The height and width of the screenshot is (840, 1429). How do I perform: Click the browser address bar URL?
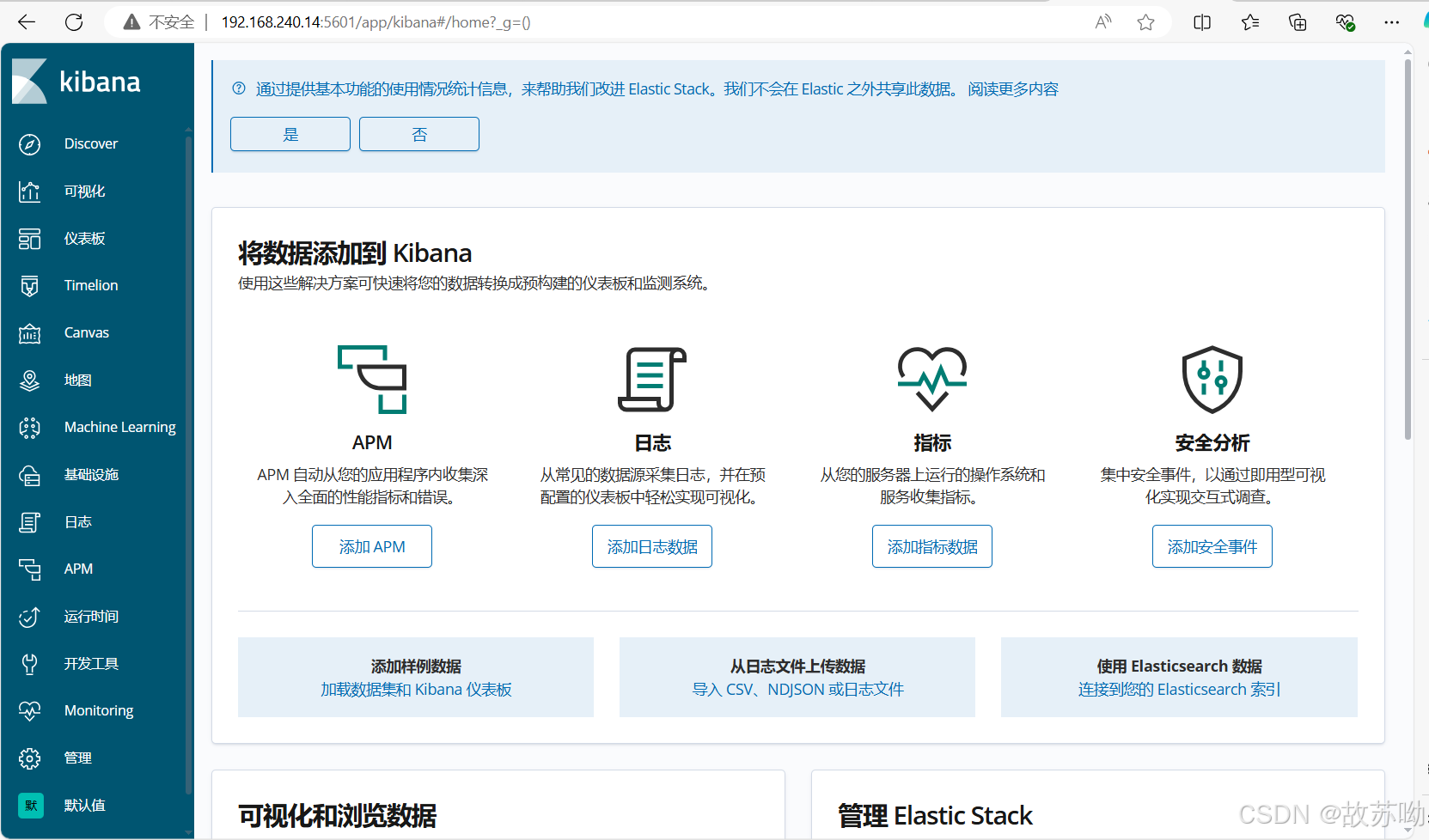(x=376, y=22)
